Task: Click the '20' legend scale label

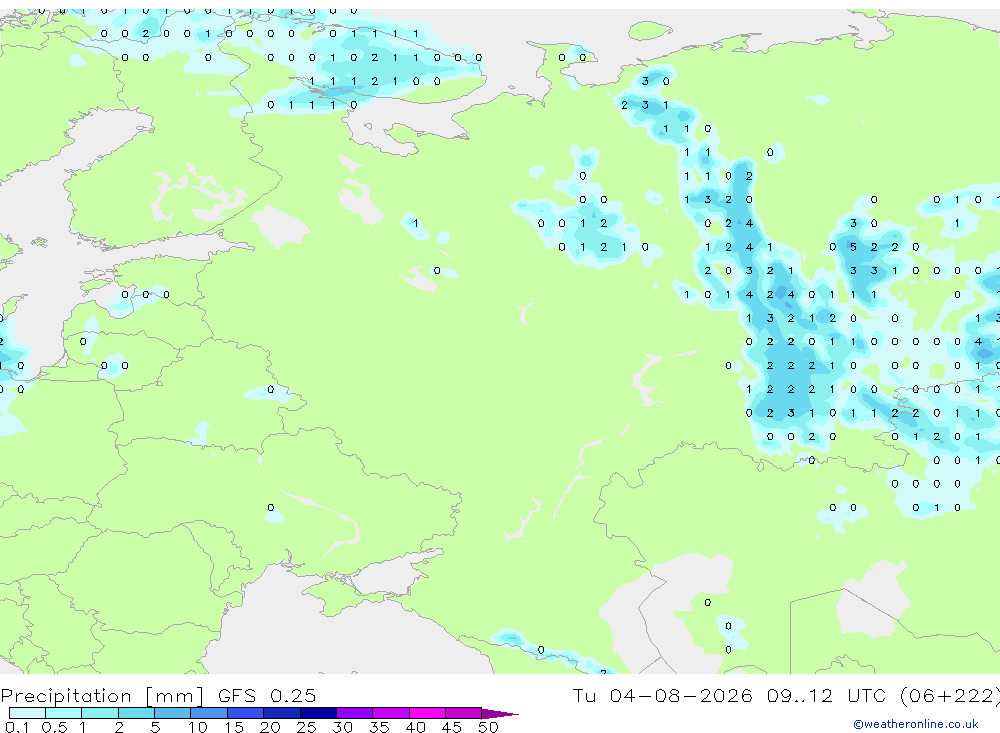Action: tap(270, 727)
